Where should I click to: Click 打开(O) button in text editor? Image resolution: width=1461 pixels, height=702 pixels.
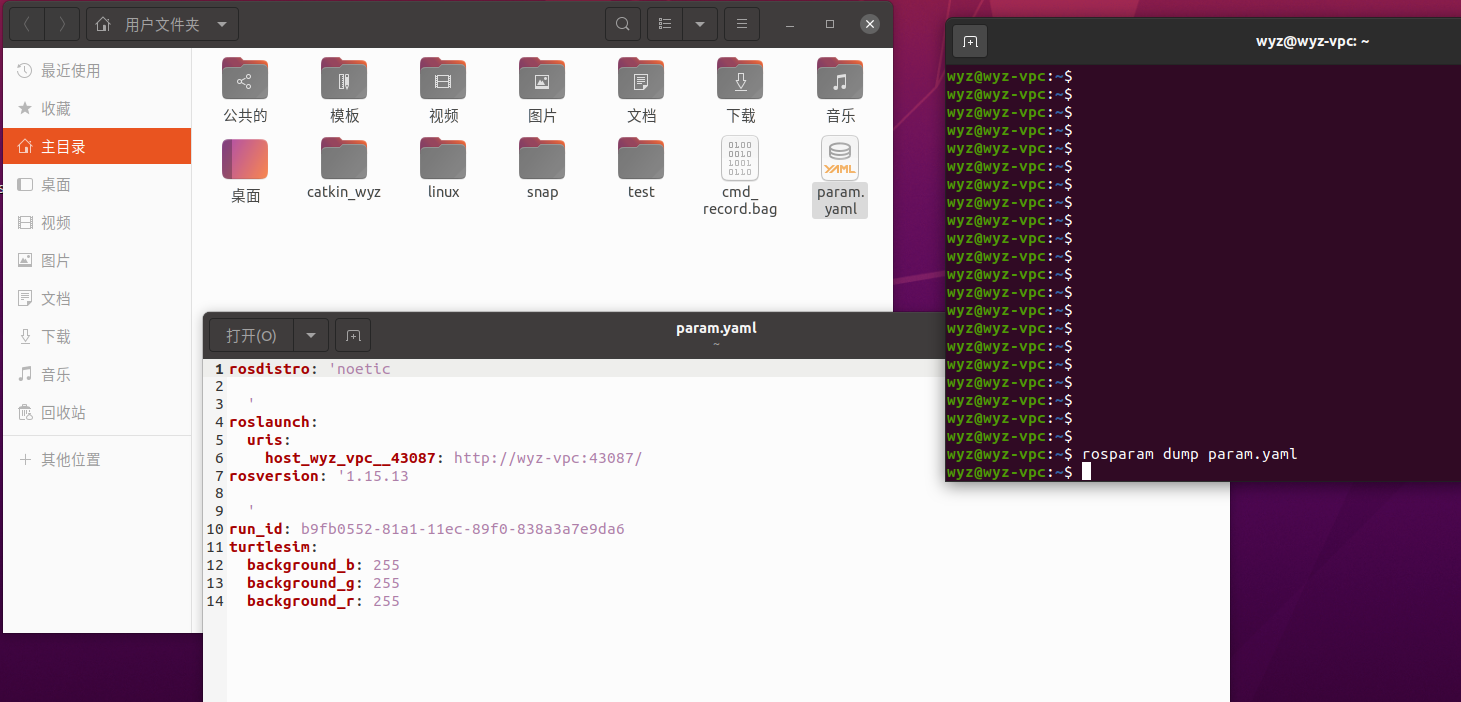tap(251, 336)
